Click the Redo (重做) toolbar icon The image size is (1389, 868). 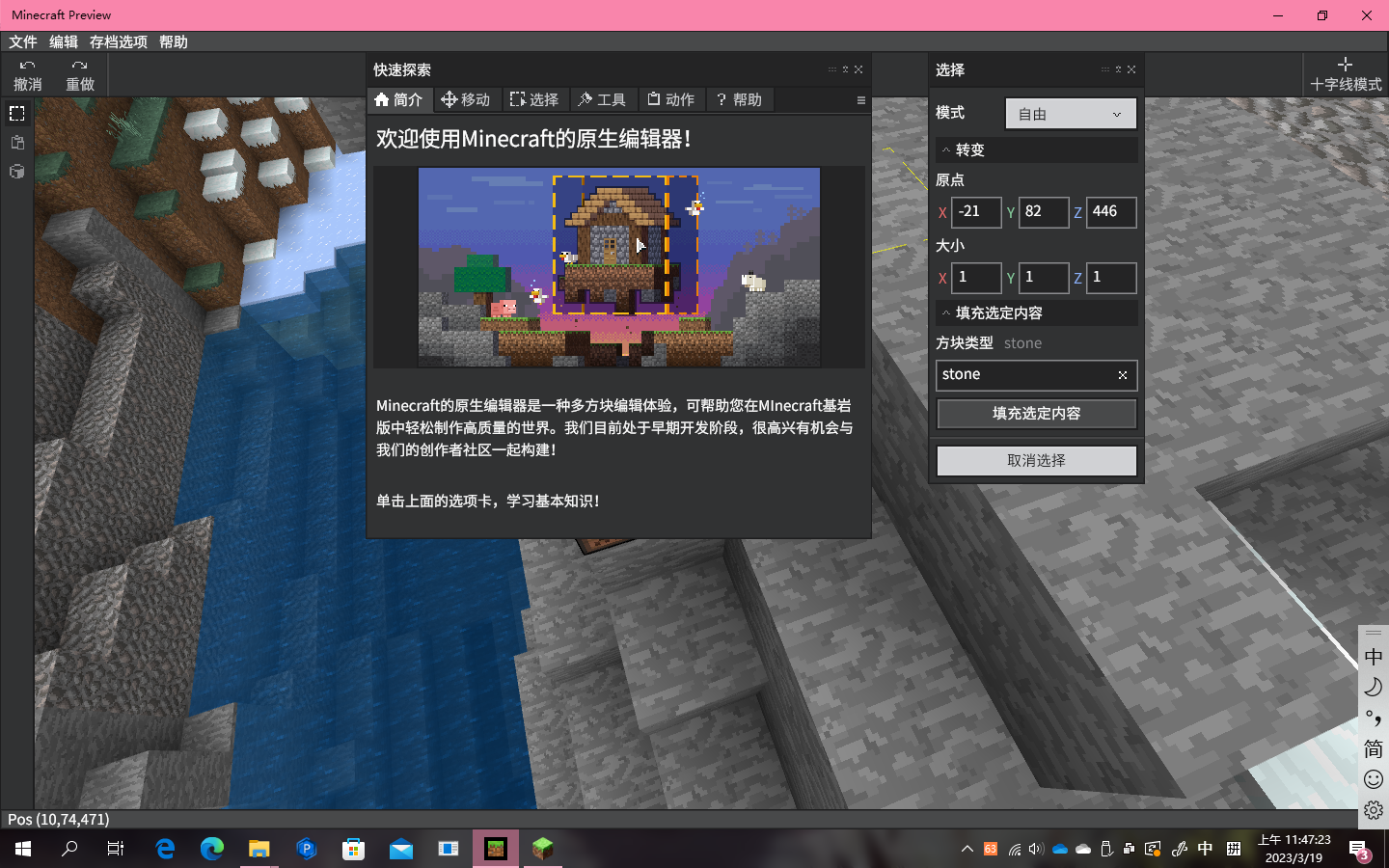pyautogui.click(x=80, y=75)
